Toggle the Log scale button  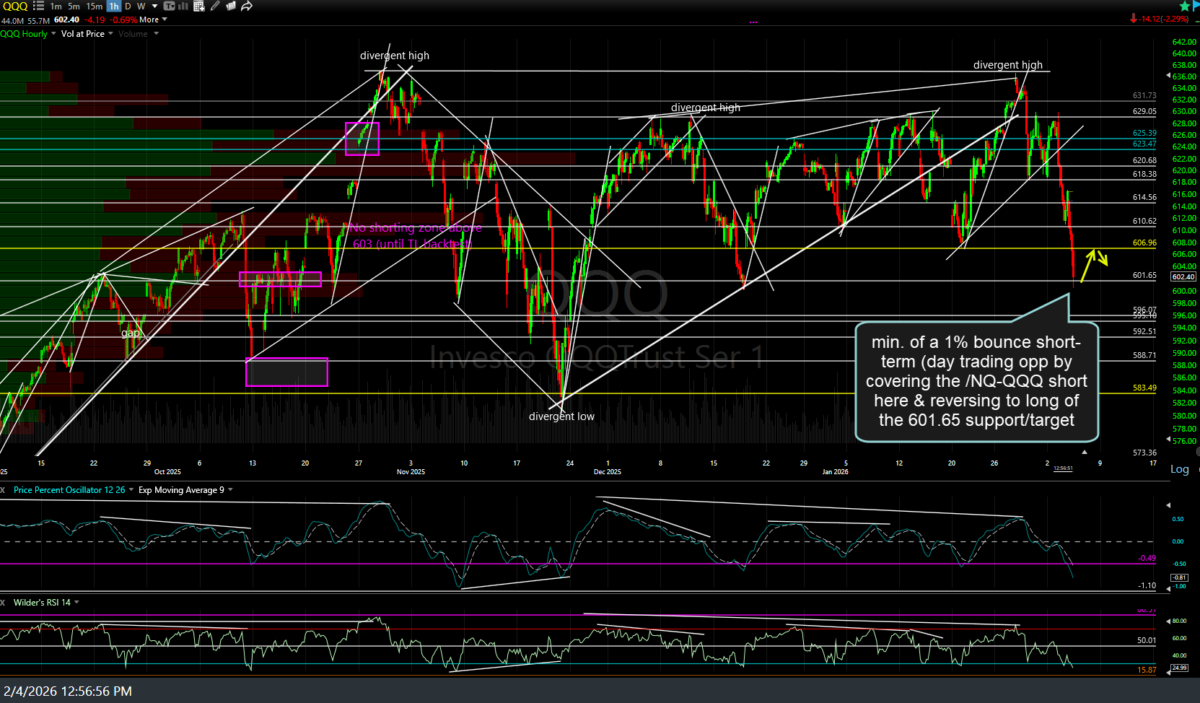coord(1180,469)
